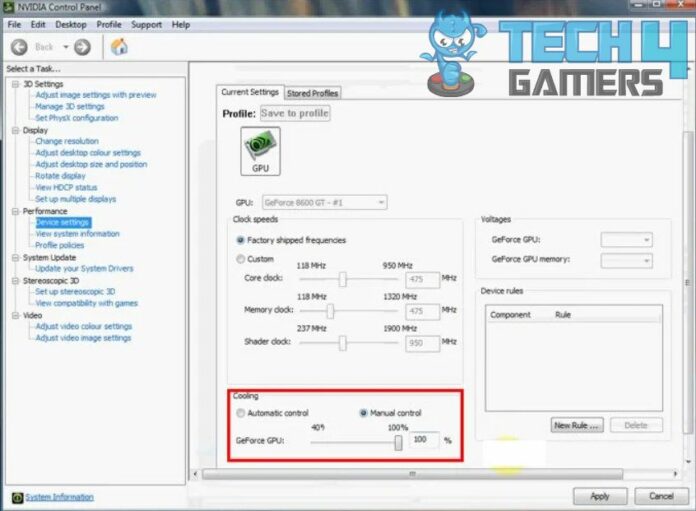The height and width of the screenshot is (511, 696).
Task: Open Manage 3D settings
Action: click(70, 107)
